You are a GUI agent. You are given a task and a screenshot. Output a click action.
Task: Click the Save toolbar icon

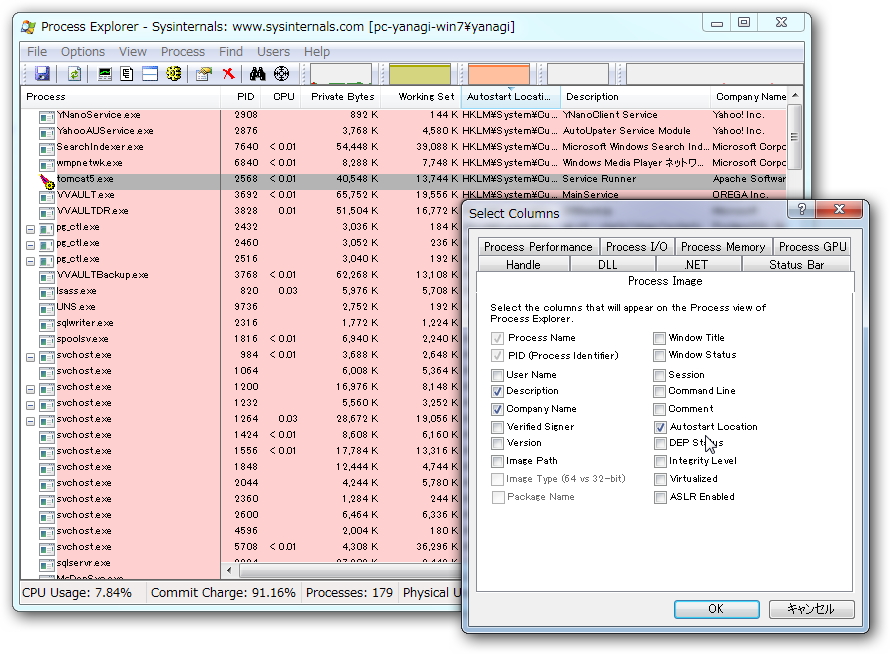[42, 73]
